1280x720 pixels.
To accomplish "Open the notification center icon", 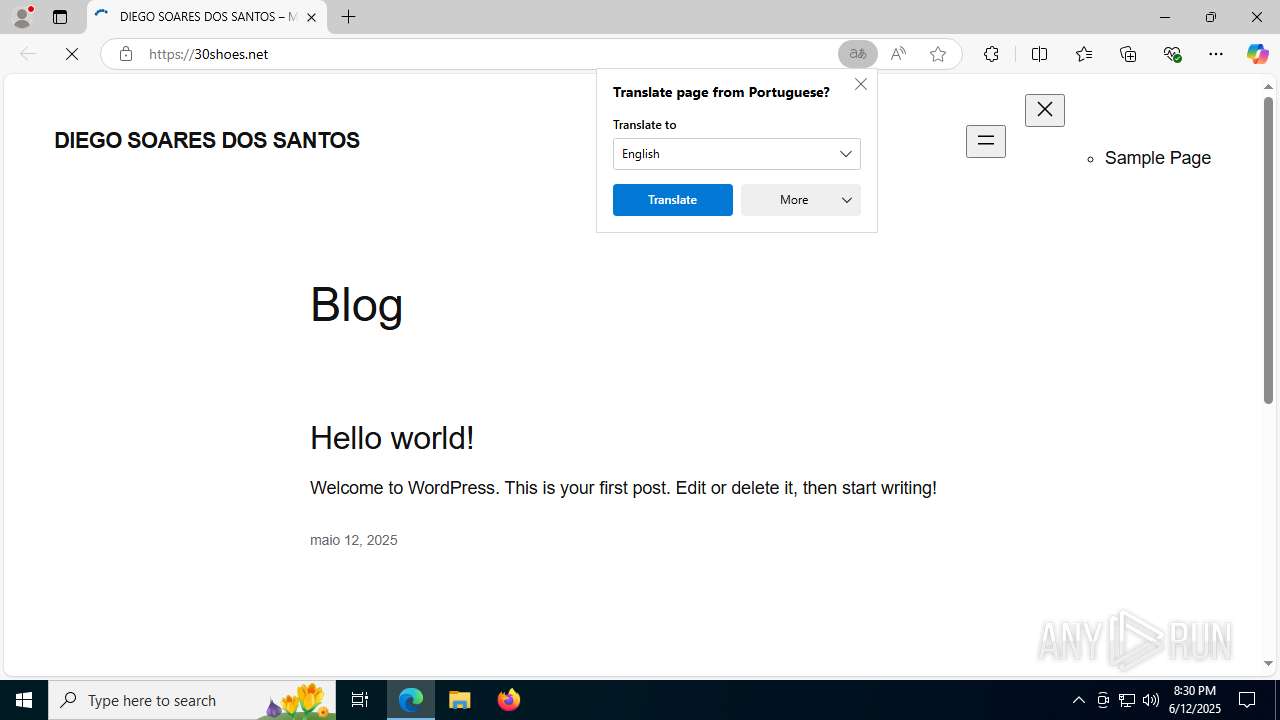I will tap(1247, 700).
